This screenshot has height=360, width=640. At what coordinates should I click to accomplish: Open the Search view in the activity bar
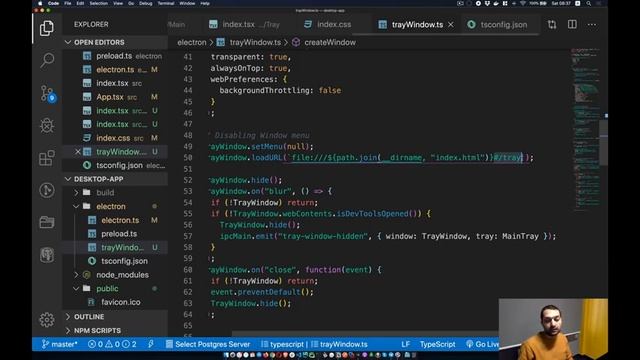pos(47,60)
